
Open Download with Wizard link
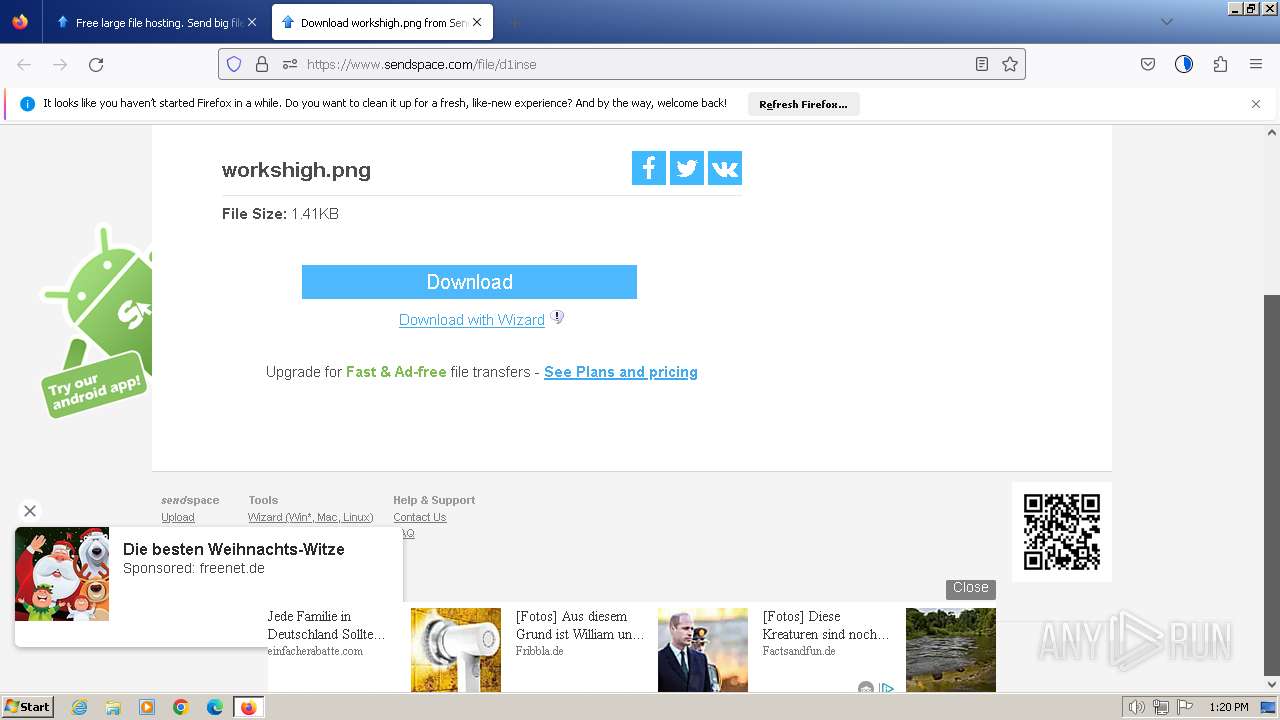pyautogui.click(x=472, y=320)
